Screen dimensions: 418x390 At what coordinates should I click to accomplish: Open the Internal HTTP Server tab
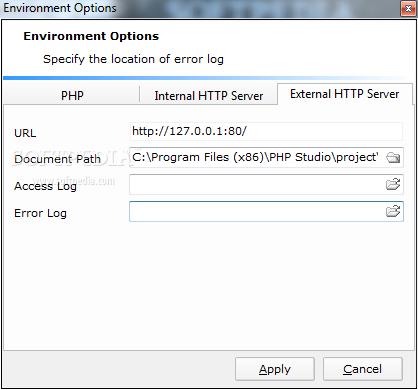tap(209, 96)
